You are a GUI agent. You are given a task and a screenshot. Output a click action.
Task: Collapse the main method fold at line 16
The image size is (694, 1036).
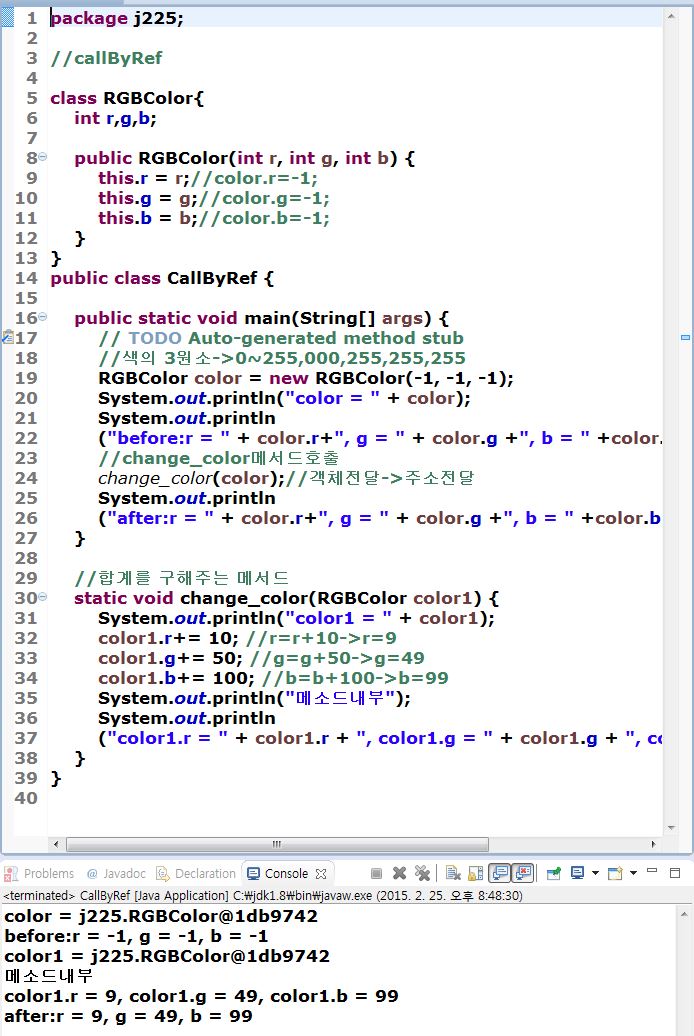coord(43,317)
